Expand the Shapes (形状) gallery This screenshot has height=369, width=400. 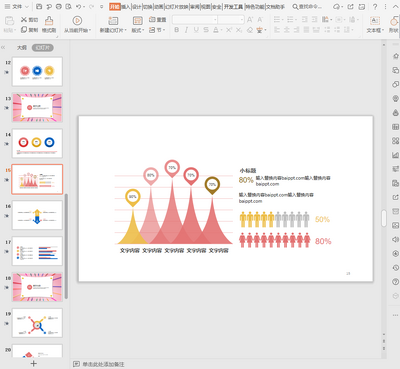(394, 24)
